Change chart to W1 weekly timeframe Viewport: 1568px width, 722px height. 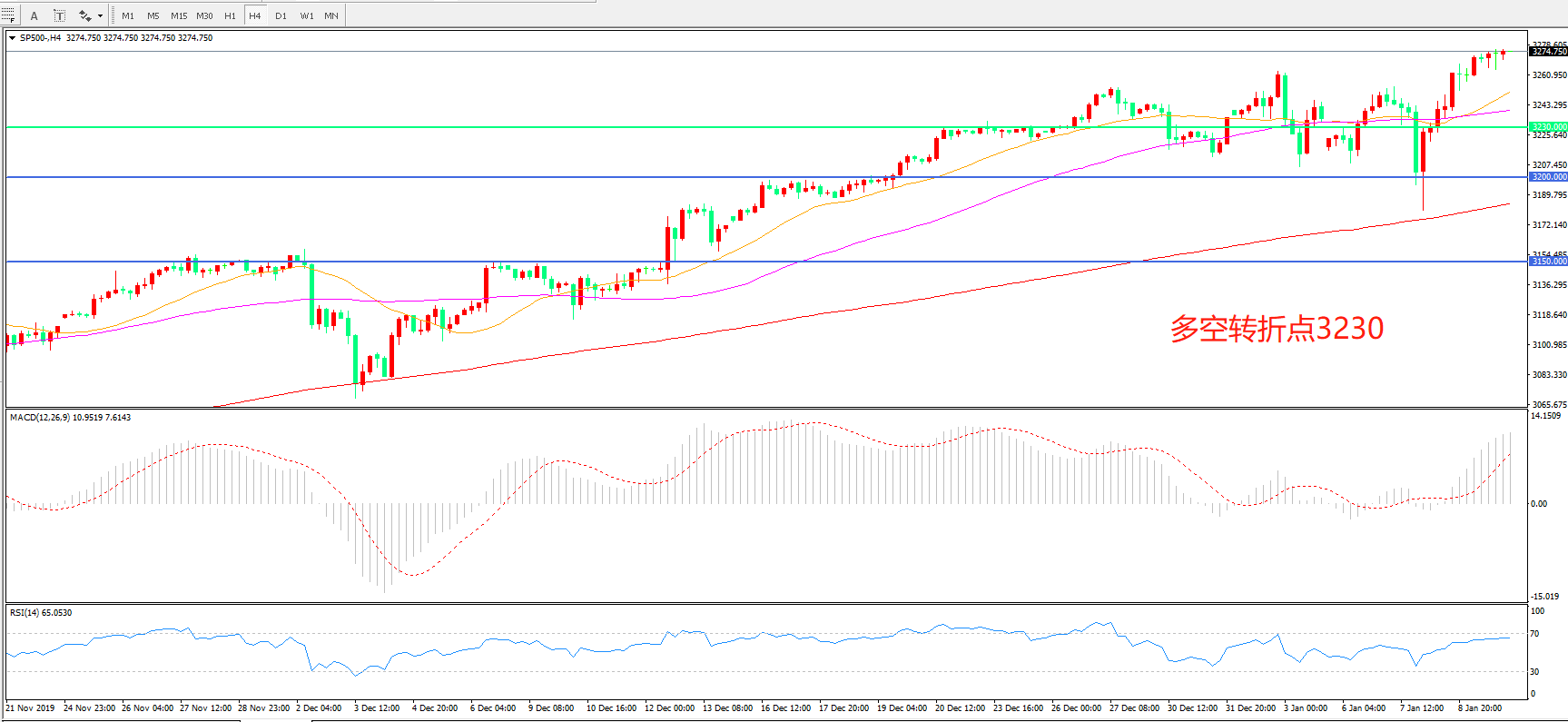coord(307,15)
